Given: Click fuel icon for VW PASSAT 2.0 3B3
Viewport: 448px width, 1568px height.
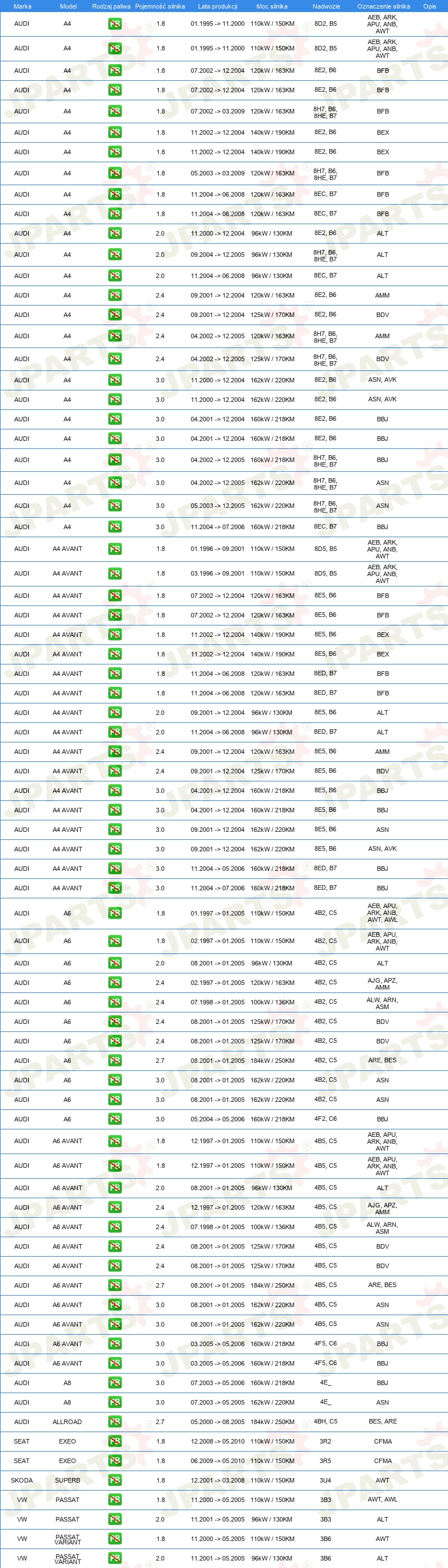Looking at the screenshot, I should pos(115,1519).
